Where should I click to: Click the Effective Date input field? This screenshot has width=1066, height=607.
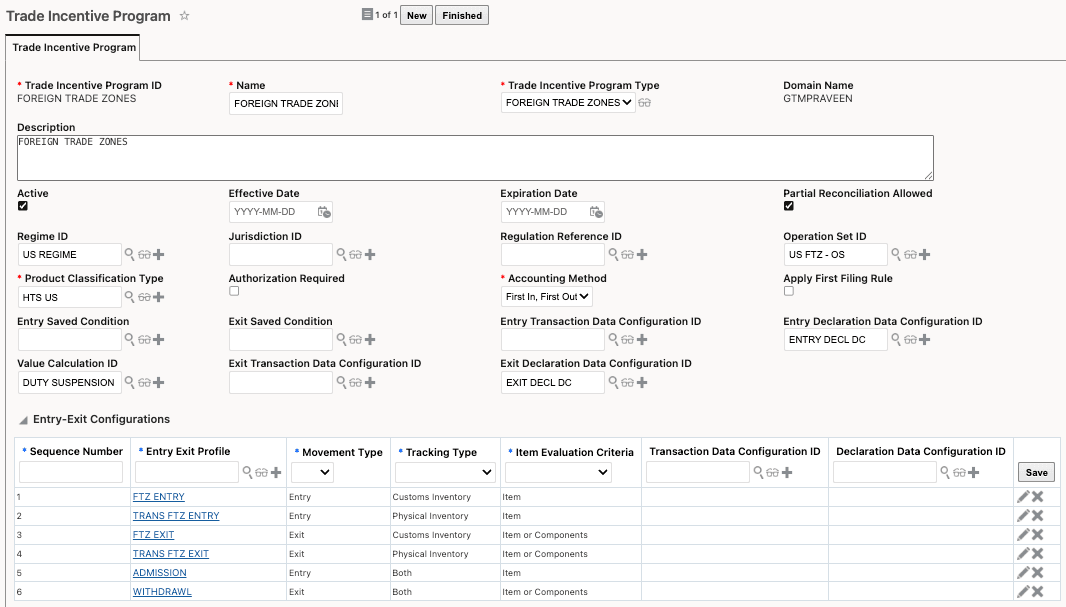(272, 212)
